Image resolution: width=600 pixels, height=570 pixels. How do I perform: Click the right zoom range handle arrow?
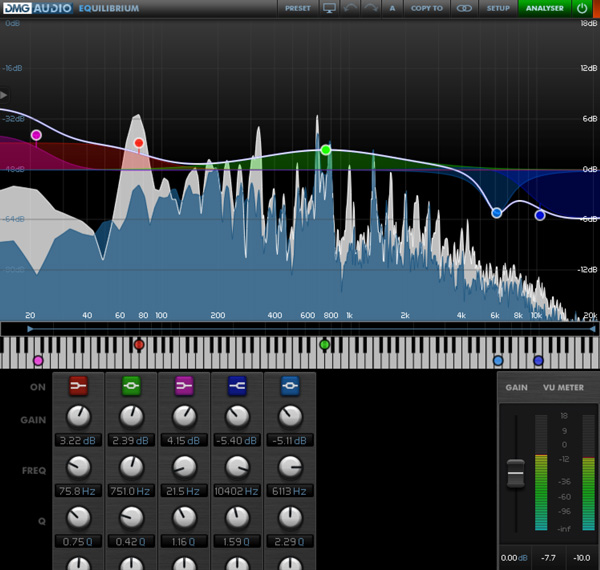pos(592,329)
